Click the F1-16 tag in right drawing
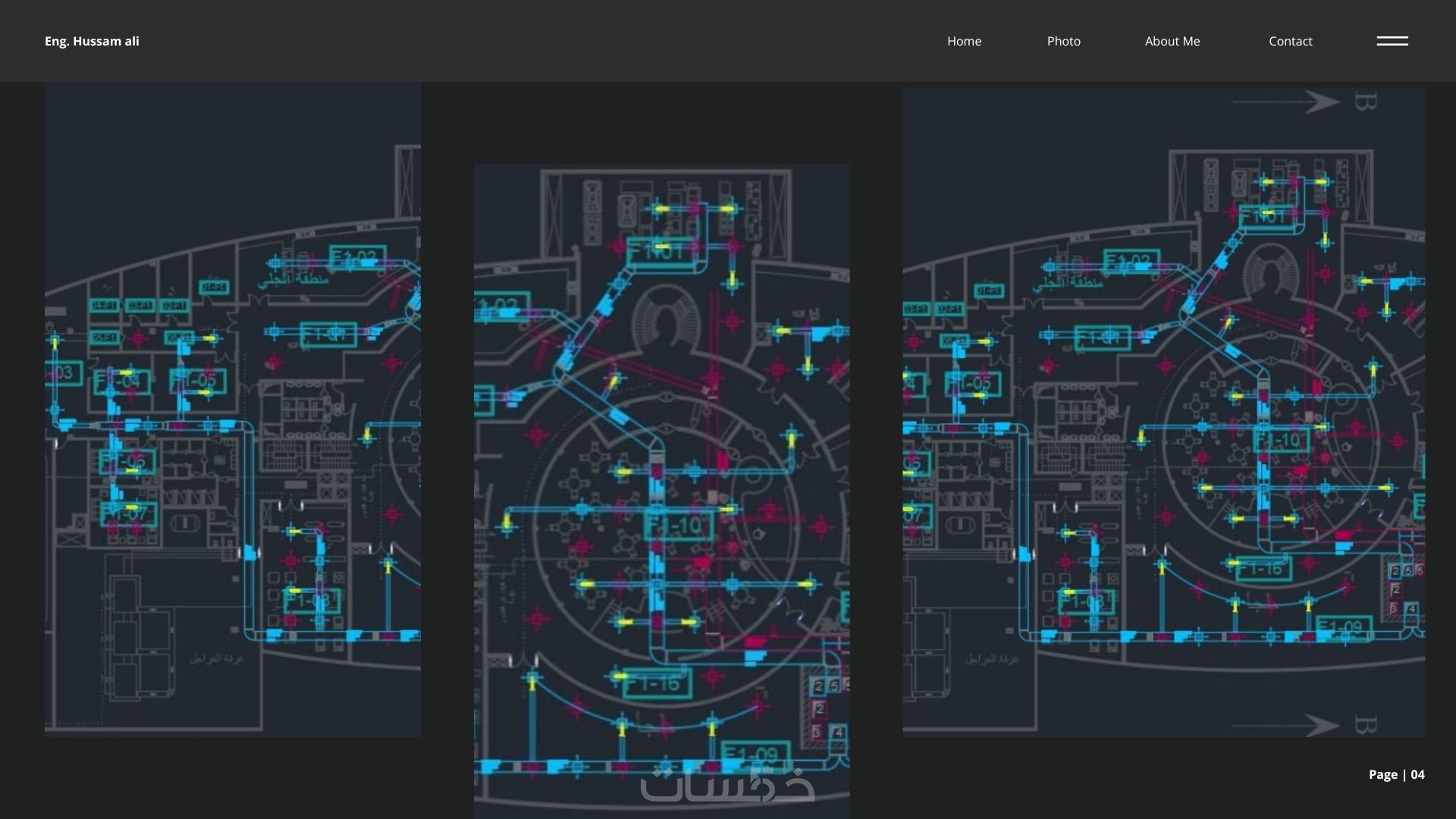The width and height of the screenshot is (1456, 819). [1263, 568]
